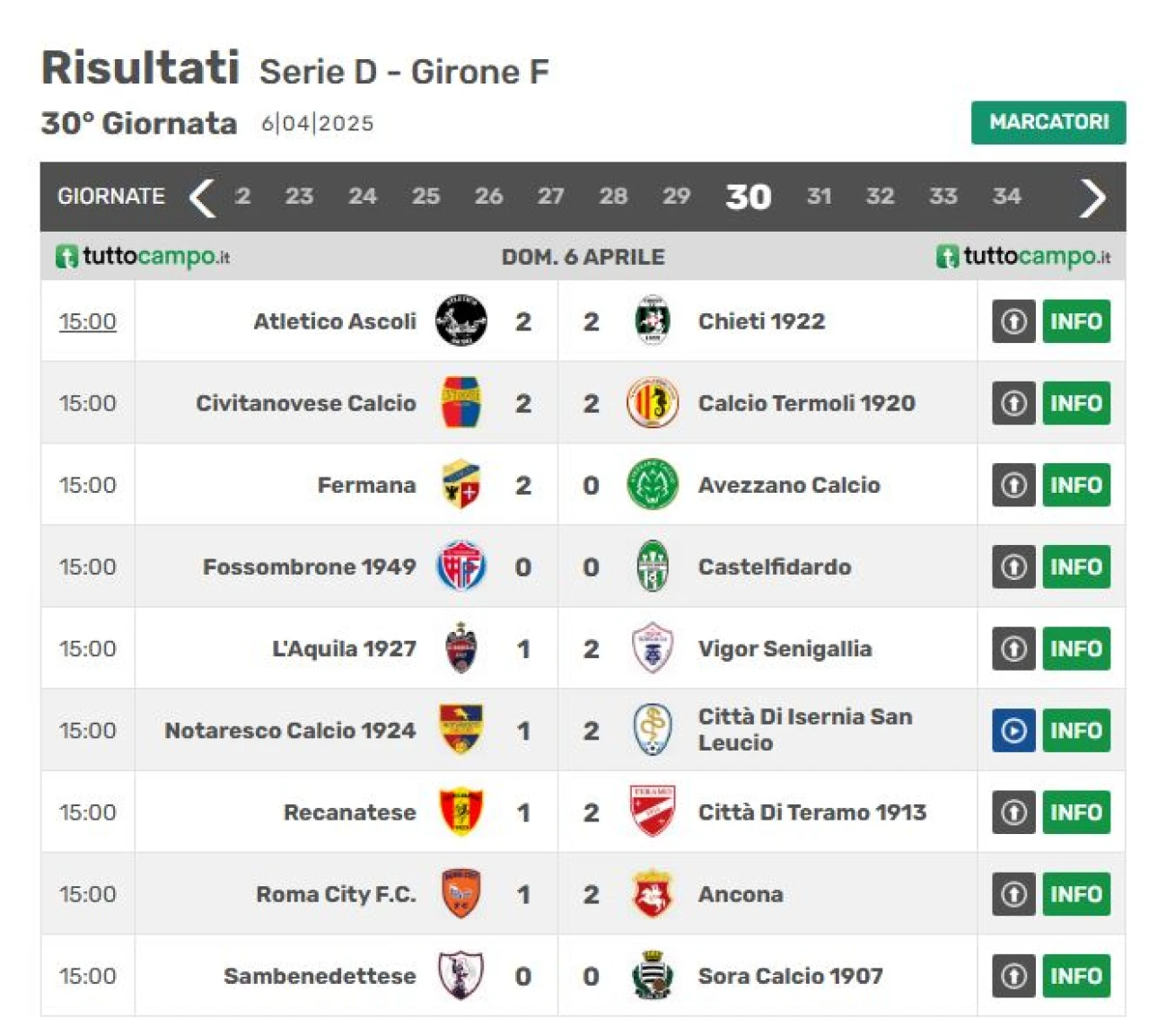The width and height of the screenshot is (1149, 1036).
Task: Click the upload arrow icon in Sambenedettese row
Action: click(x=1013, y=976)
